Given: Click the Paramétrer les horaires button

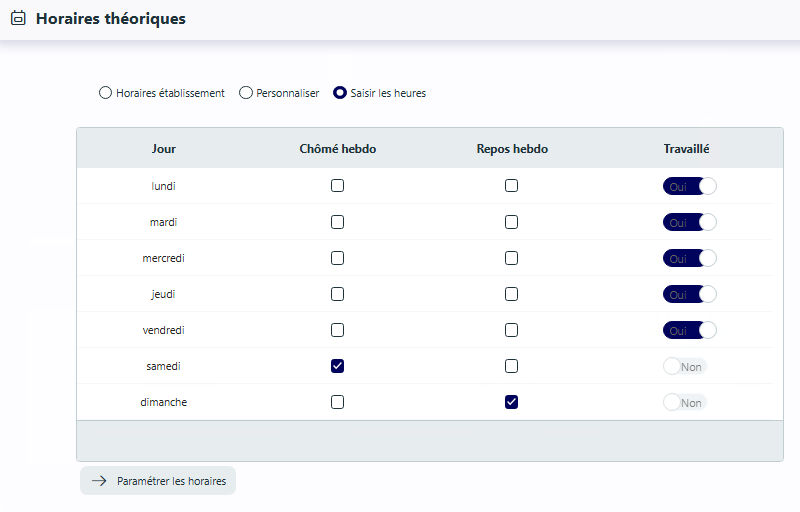Looking at the screenshot, I should (158, 480).
